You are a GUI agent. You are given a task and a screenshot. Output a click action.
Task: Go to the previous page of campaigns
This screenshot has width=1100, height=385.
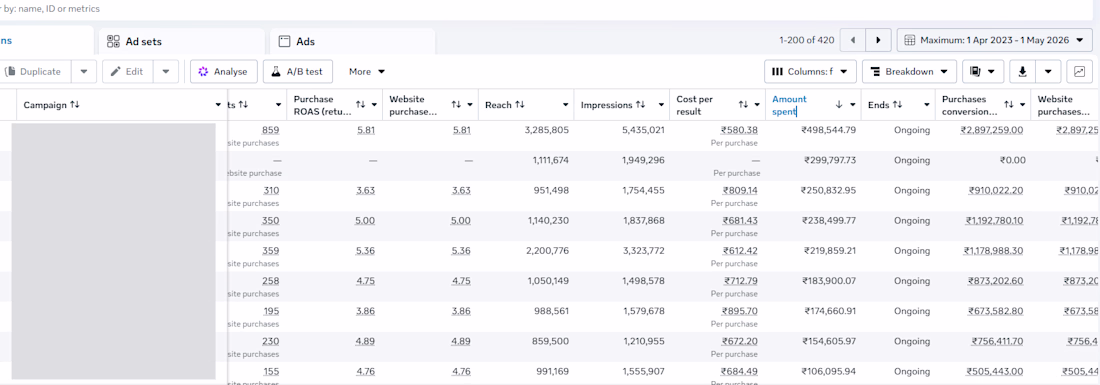pyautogui.click(x=852, y=41)
